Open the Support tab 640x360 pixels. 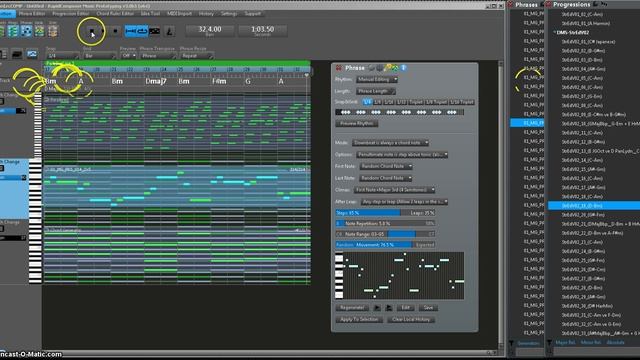(252, 13)
